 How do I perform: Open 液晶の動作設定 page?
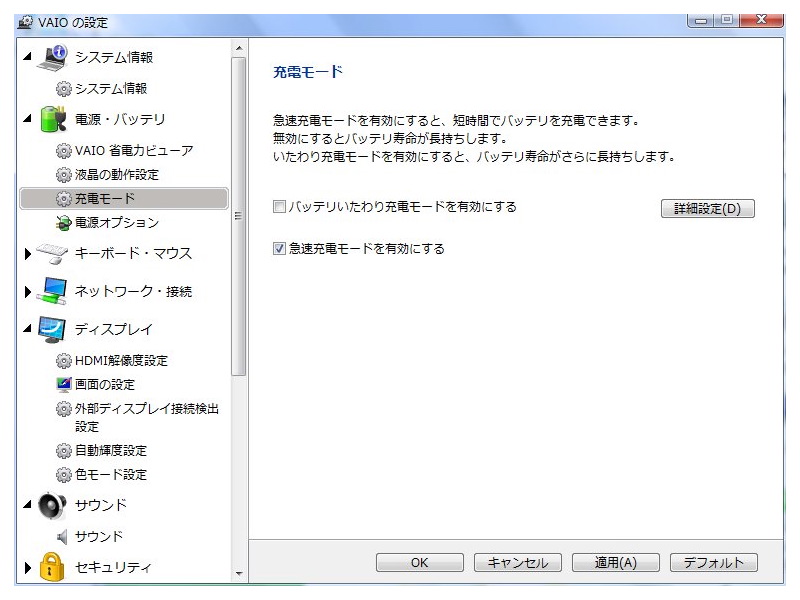pos(117,175)
